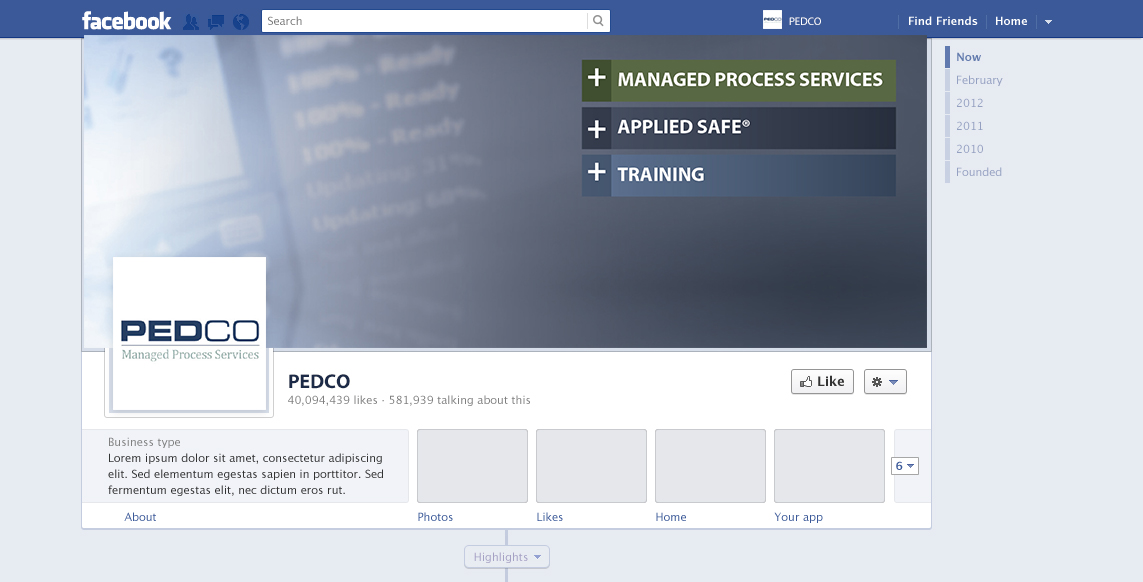Image resolution: width=1143 pixels, height=582 pixels.
Task: Open the Your app thumbnail box
Action: click(829, 466)
